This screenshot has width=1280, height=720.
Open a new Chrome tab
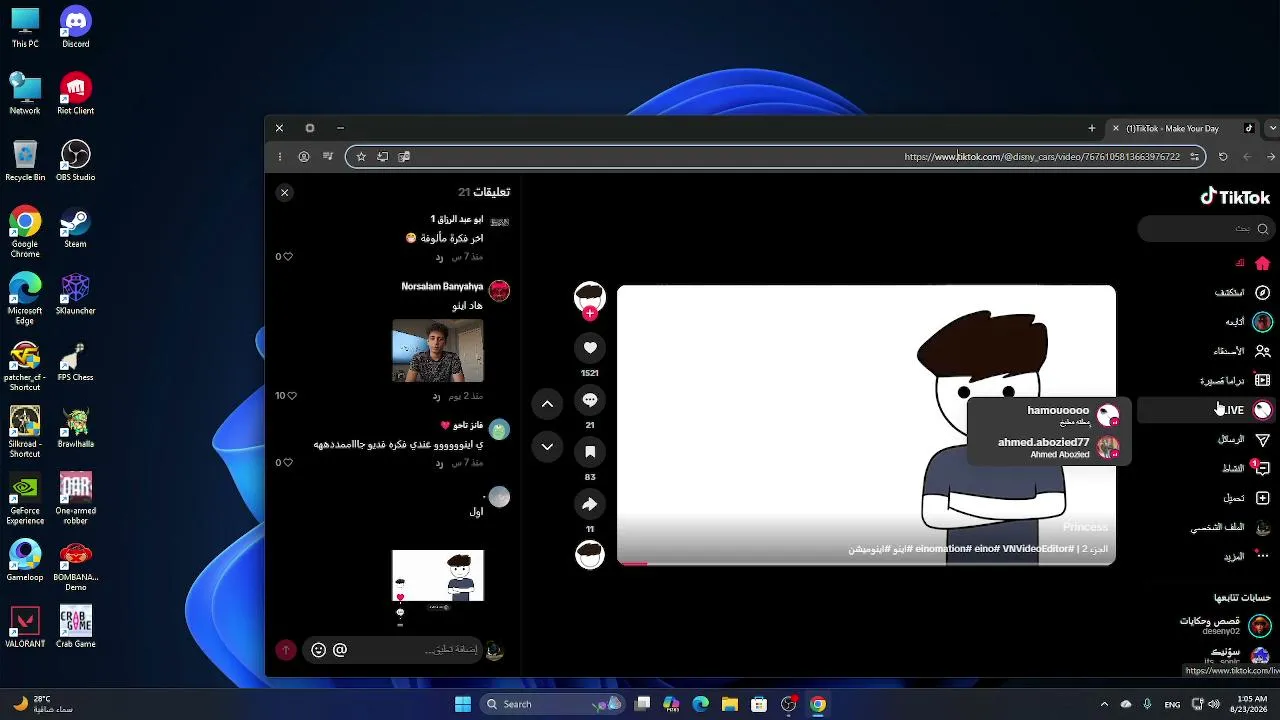coord(1092,128)
